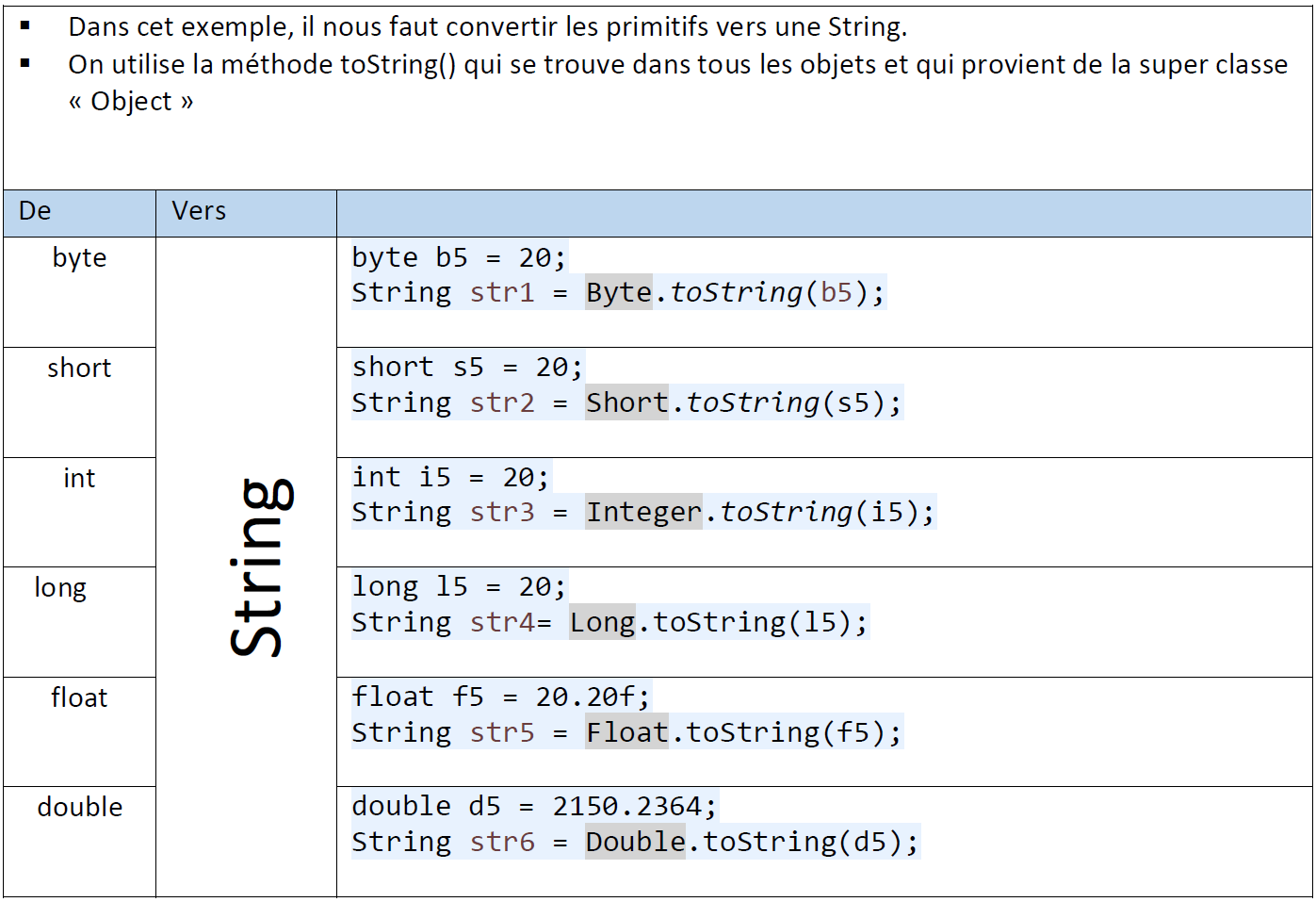
Task: Click the highlighted "Long" class name
Action: click(x=602, y=623)
